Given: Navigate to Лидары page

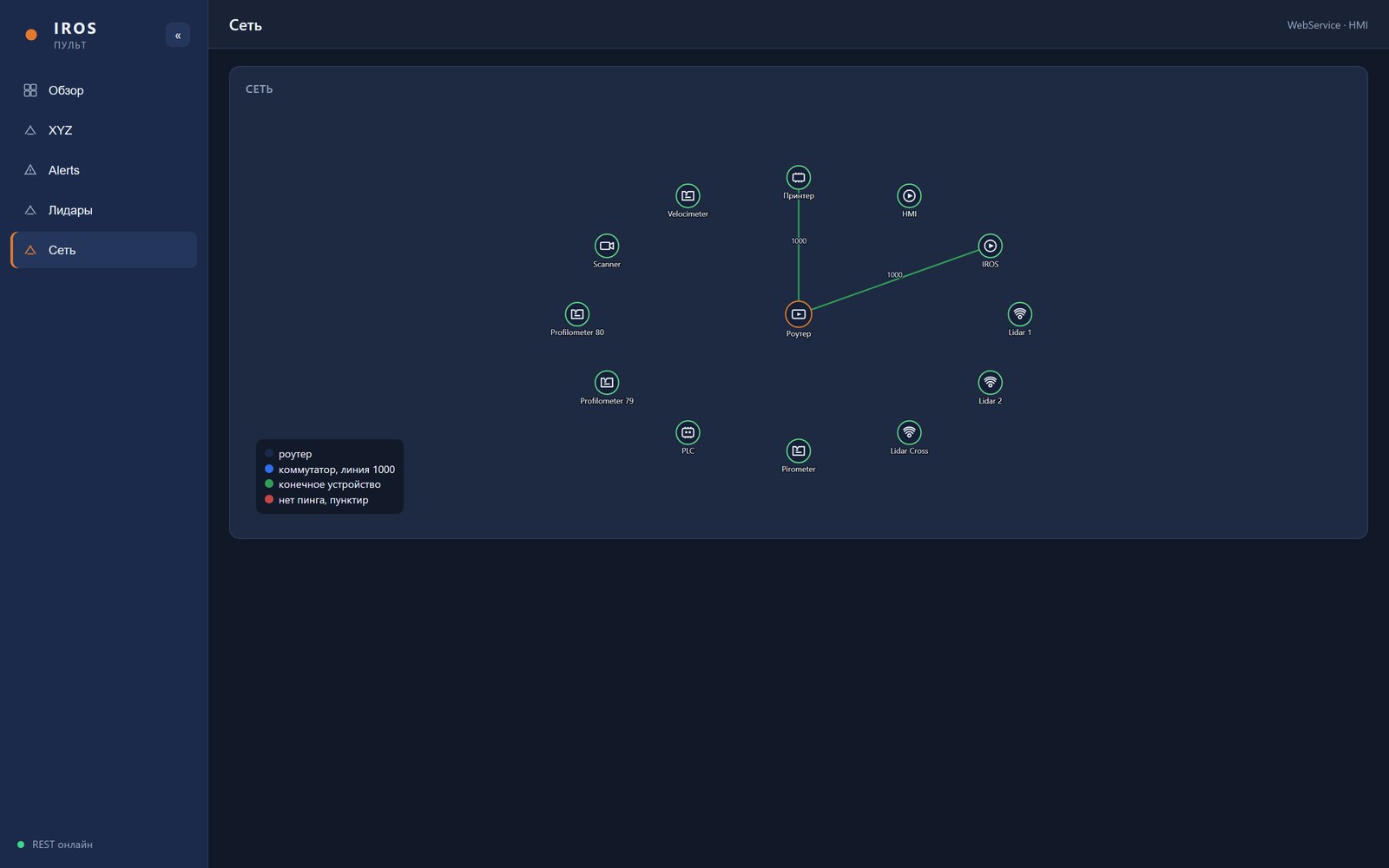Looking at the screenshot, I should pos(104,210).
